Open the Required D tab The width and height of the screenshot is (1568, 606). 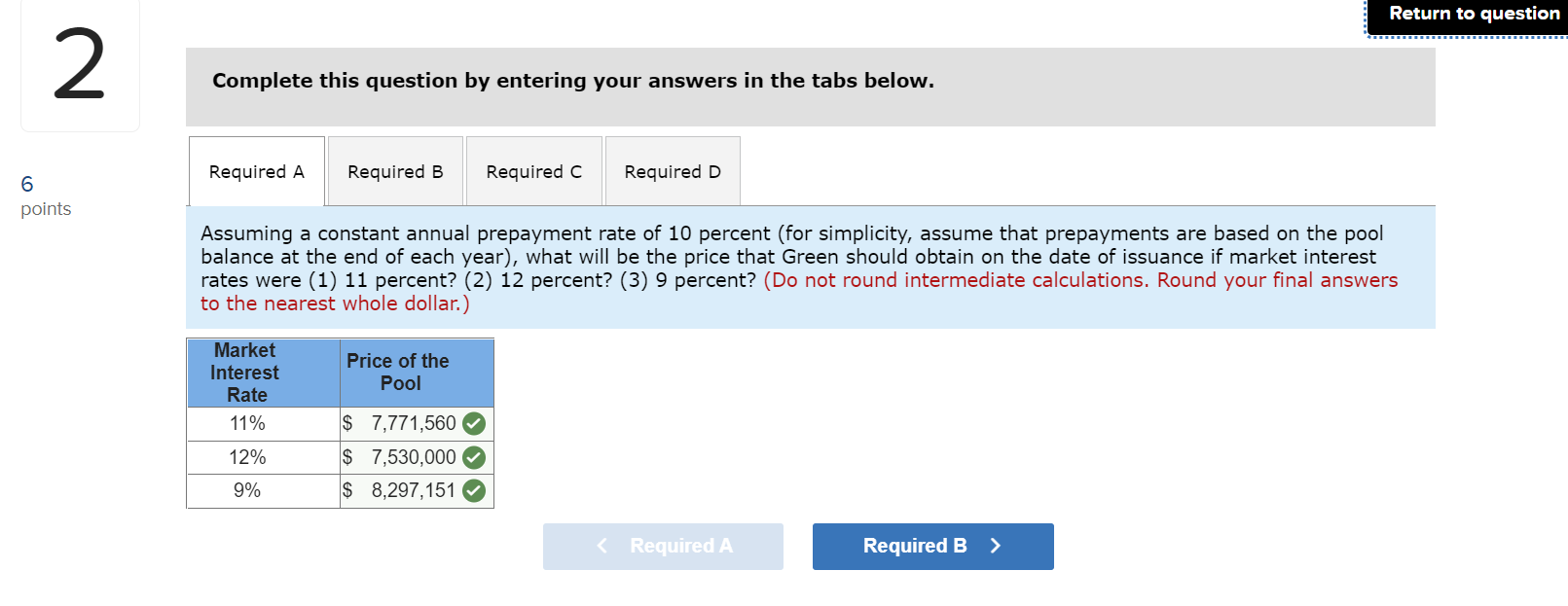[x=673, y=171]
